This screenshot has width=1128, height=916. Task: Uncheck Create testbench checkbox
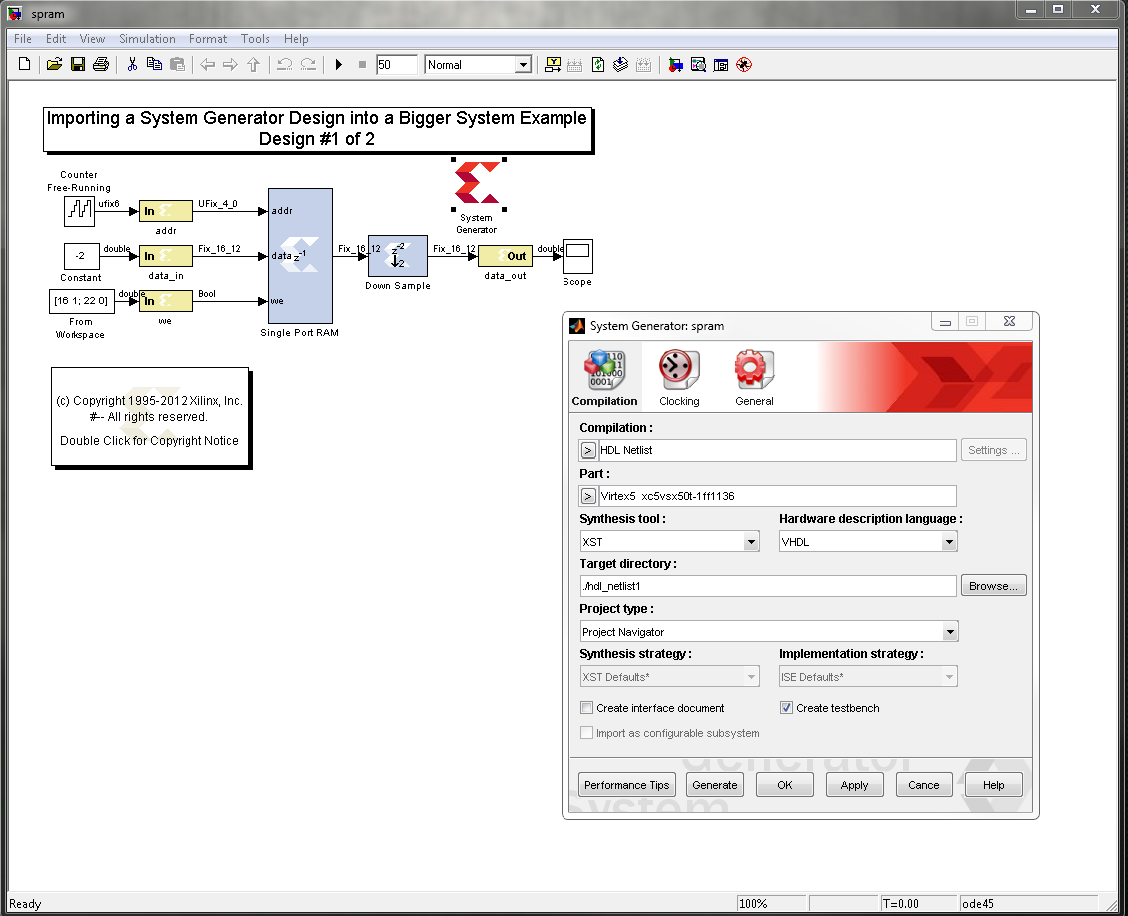786,708
